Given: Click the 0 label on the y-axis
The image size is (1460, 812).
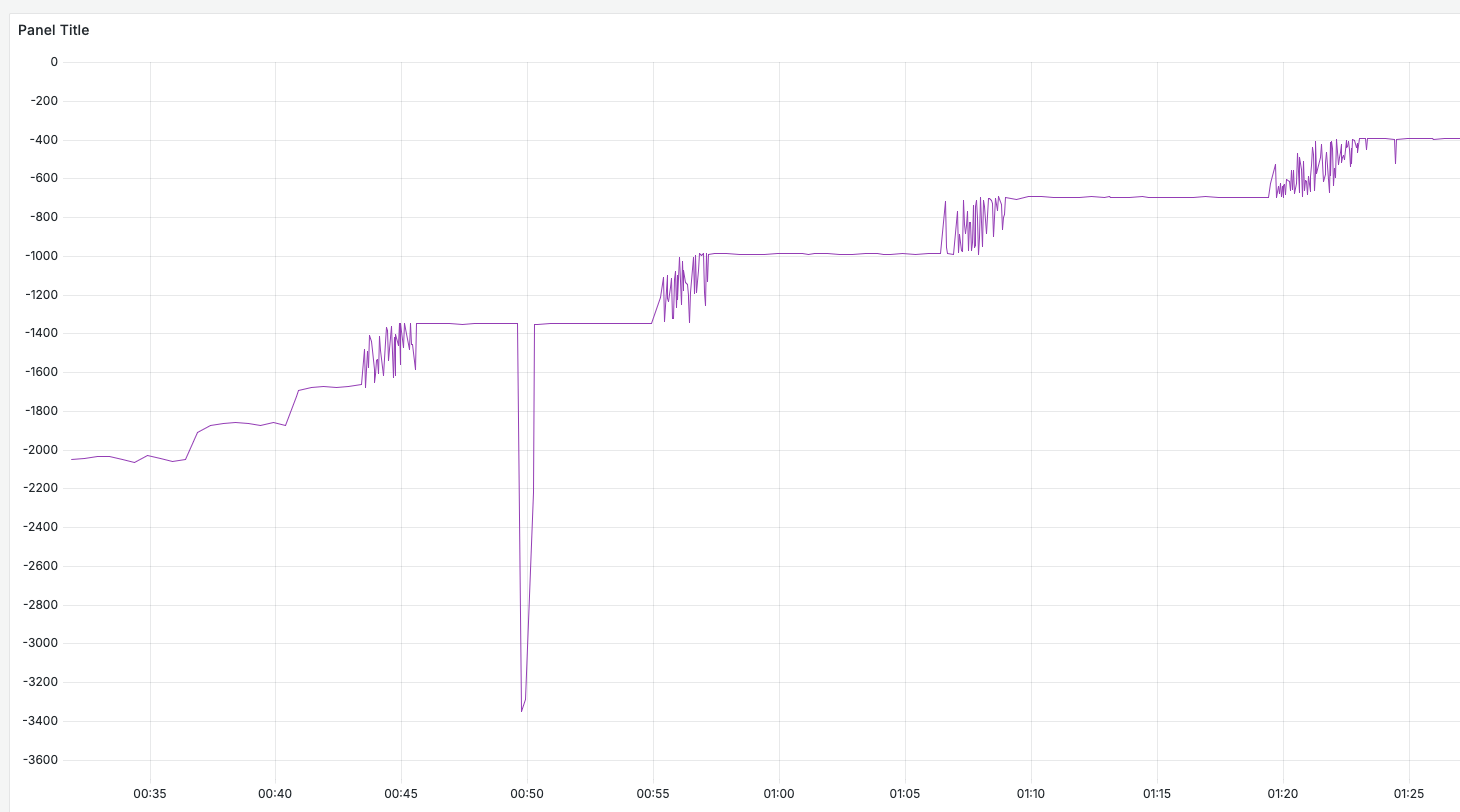Looking at the screenshot, I should point(54,62).
